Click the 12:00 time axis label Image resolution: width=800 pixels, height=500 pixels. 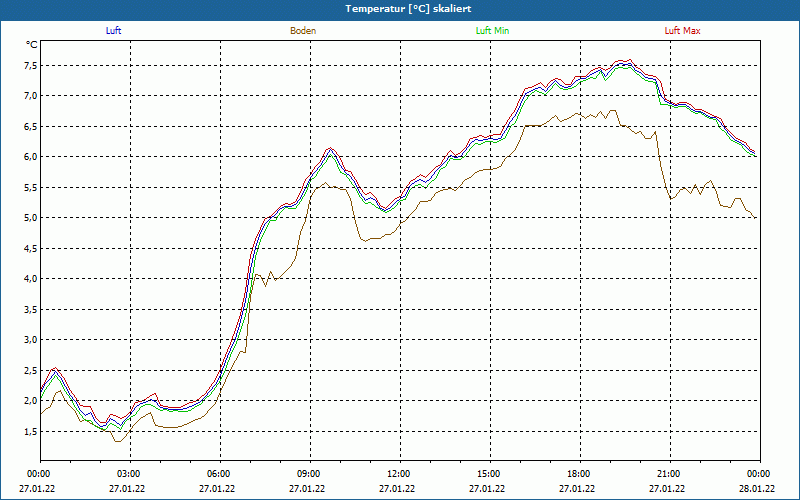[x=399, y=474]
